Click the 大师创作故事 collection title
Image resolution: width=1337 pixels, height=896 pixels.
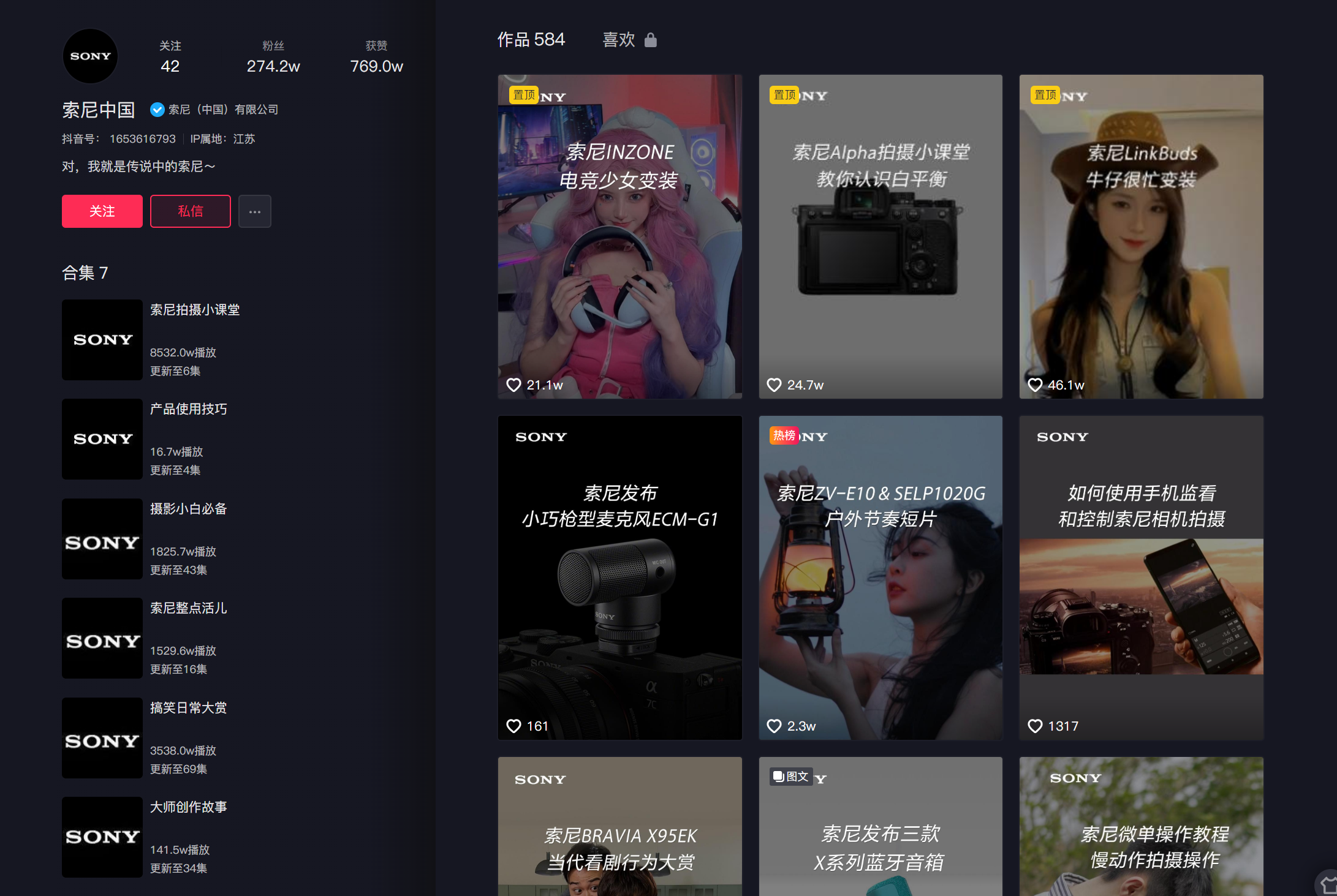189,807
